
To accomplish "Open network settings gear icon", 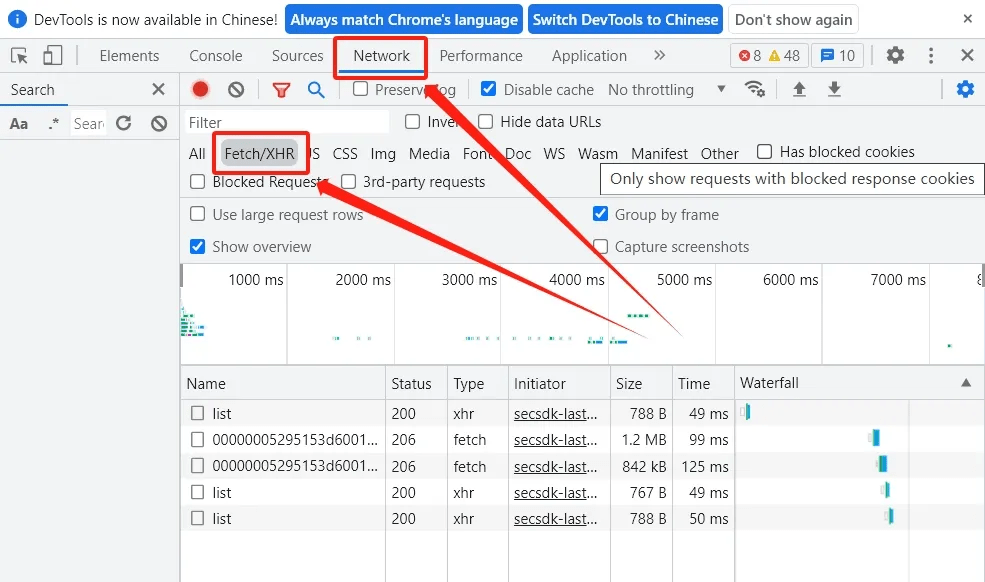I will 965,89.
